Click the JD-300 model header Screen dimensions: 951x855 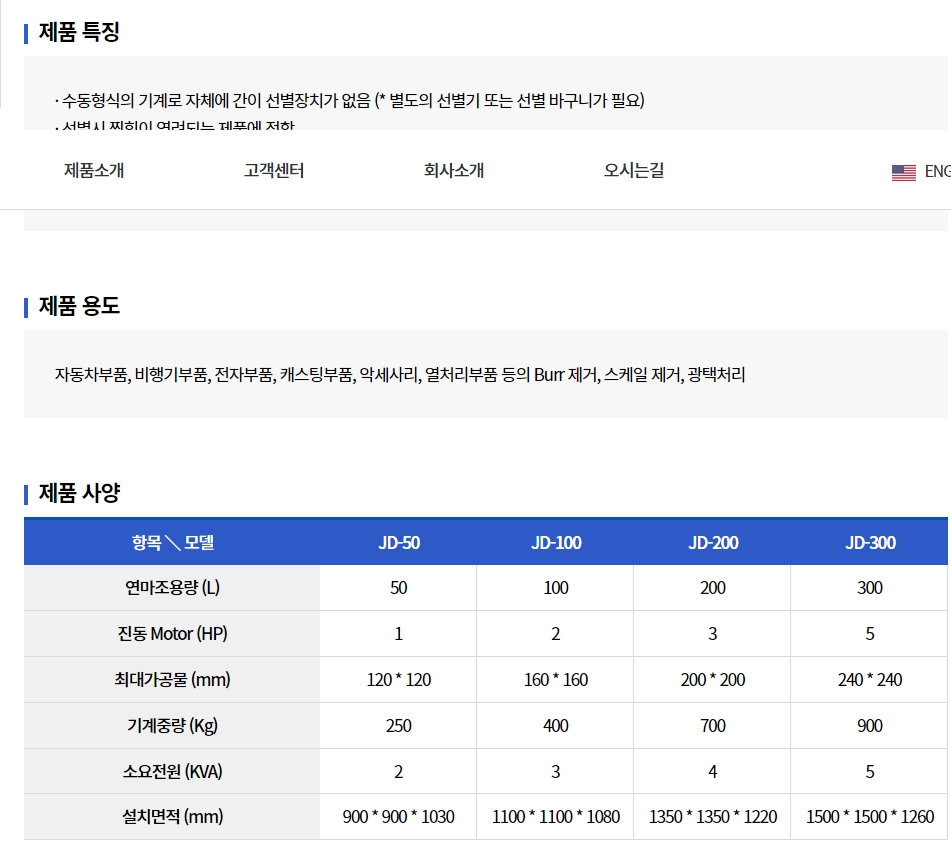click(870, 543)
